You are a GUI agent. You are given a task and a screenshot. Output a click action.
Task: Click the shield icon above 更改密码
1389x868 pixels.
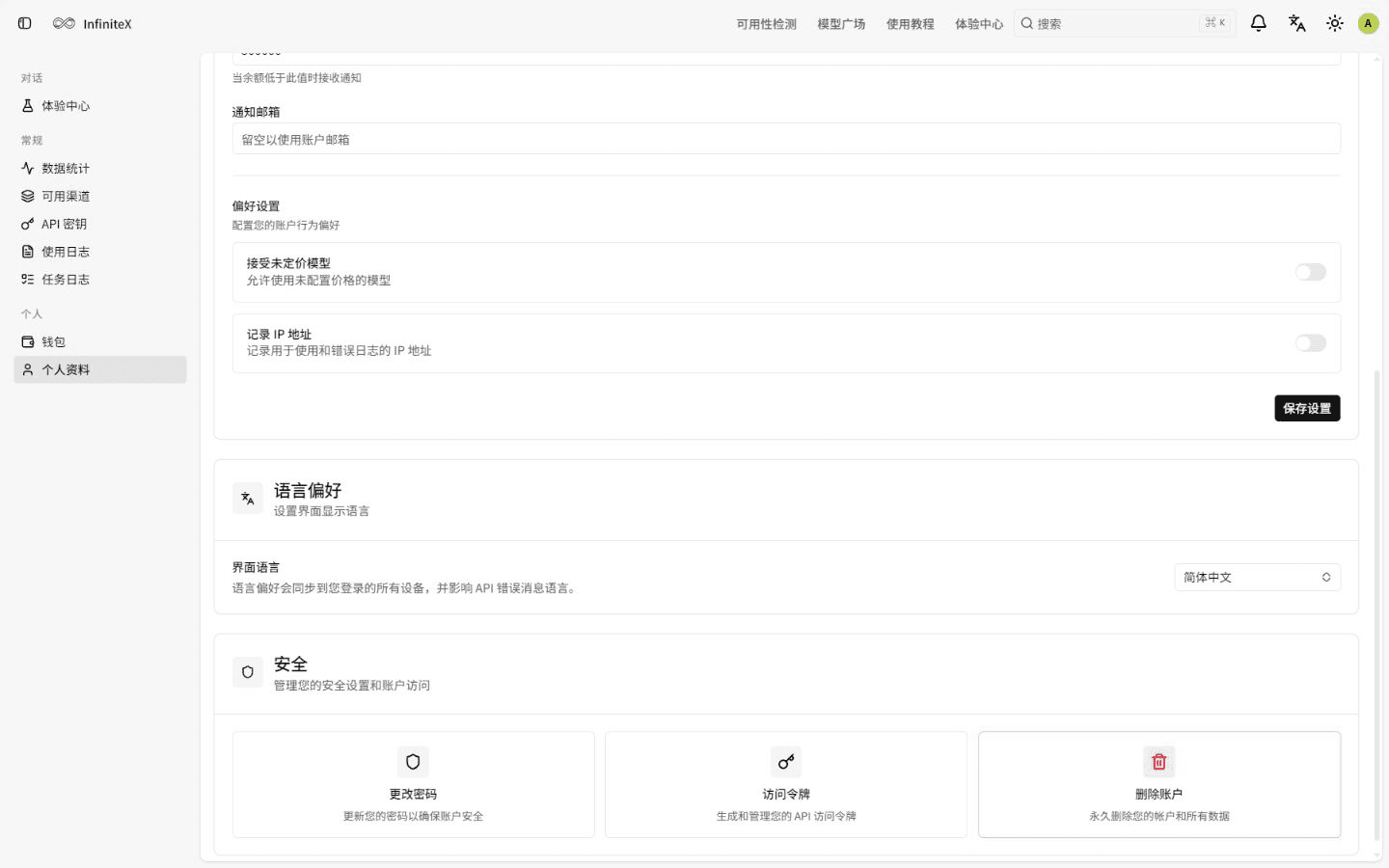413,762
